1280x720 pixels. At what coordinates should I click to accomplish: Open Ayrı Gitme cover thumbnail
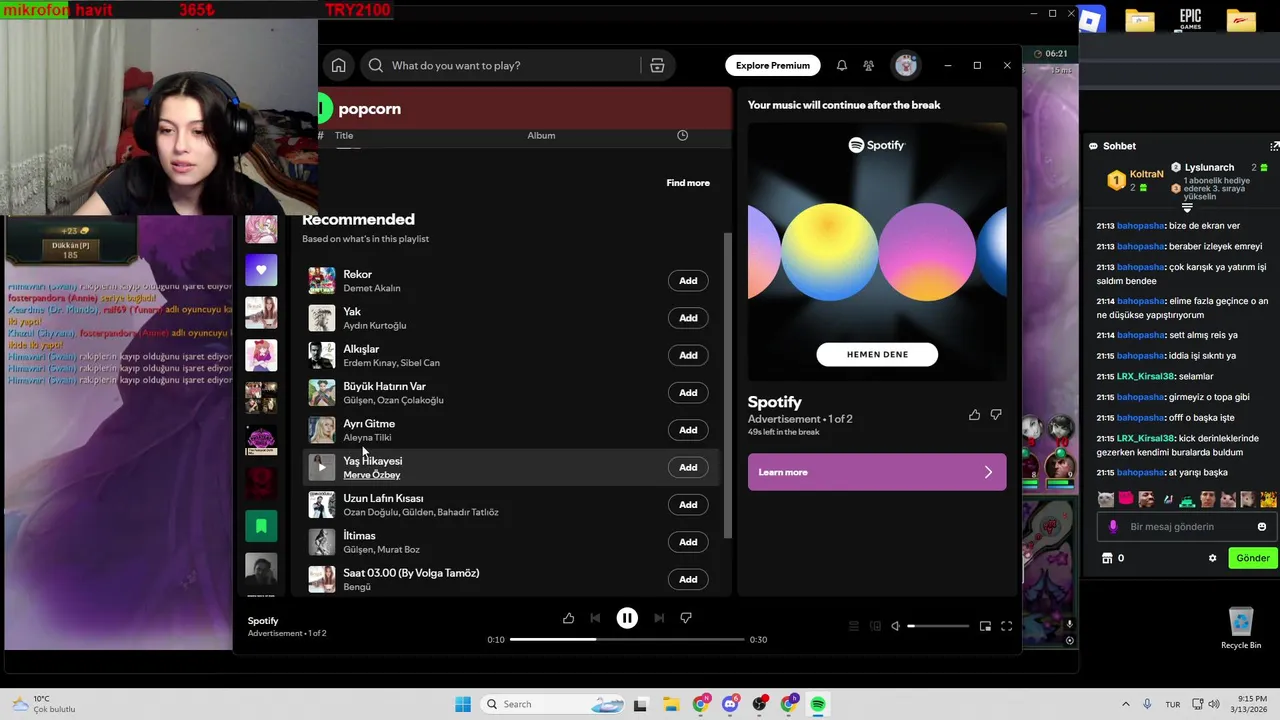(321, 430)
